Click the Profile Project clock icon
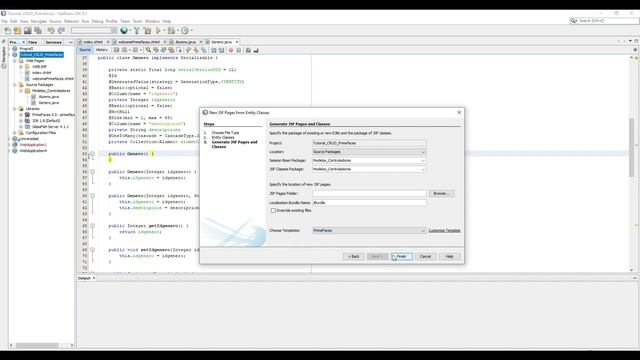This screenshot has height=360, width=640. tap(185, 31)
